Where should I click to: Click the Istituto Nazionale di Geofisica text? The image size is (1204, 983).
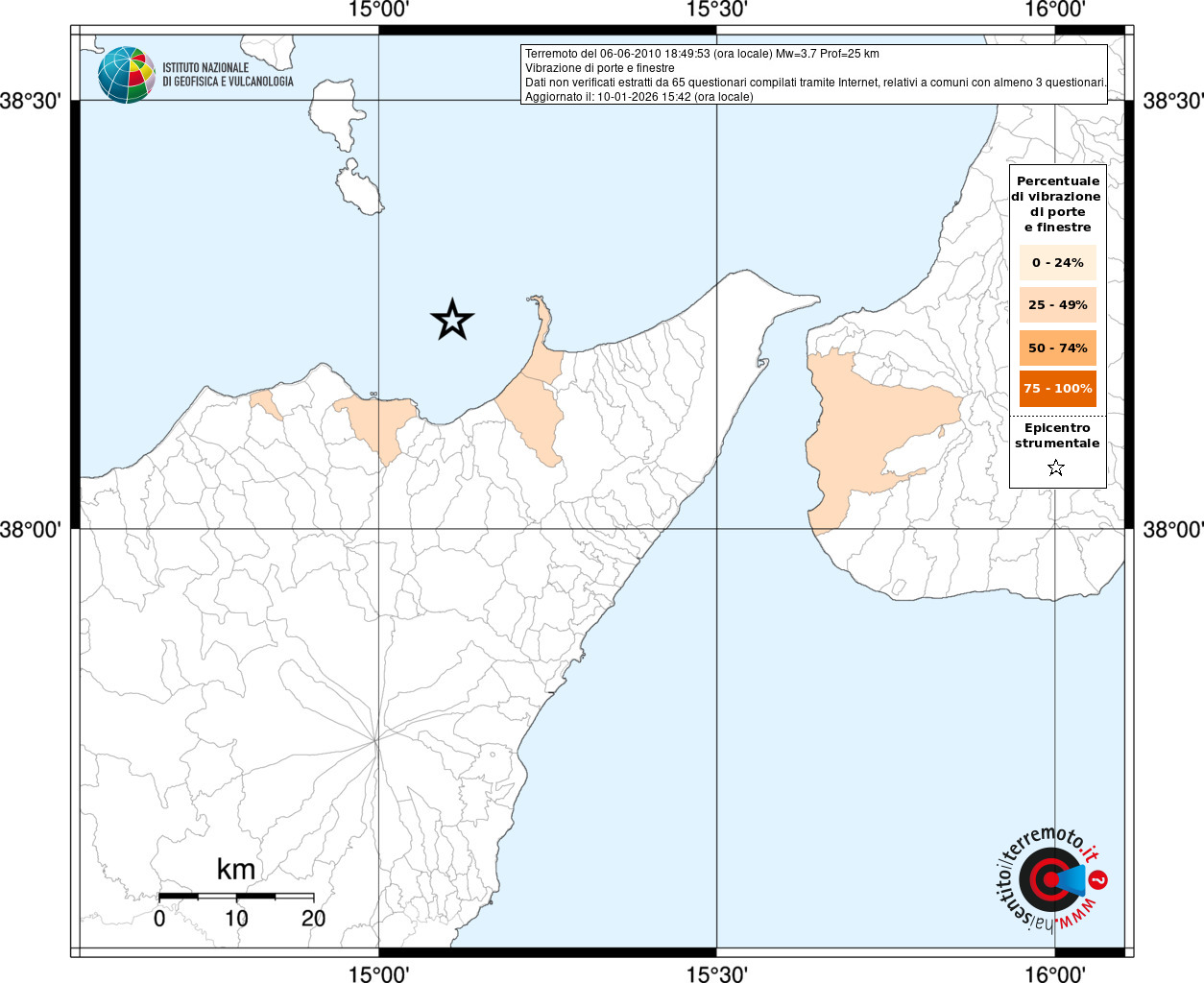click(228, 75)
